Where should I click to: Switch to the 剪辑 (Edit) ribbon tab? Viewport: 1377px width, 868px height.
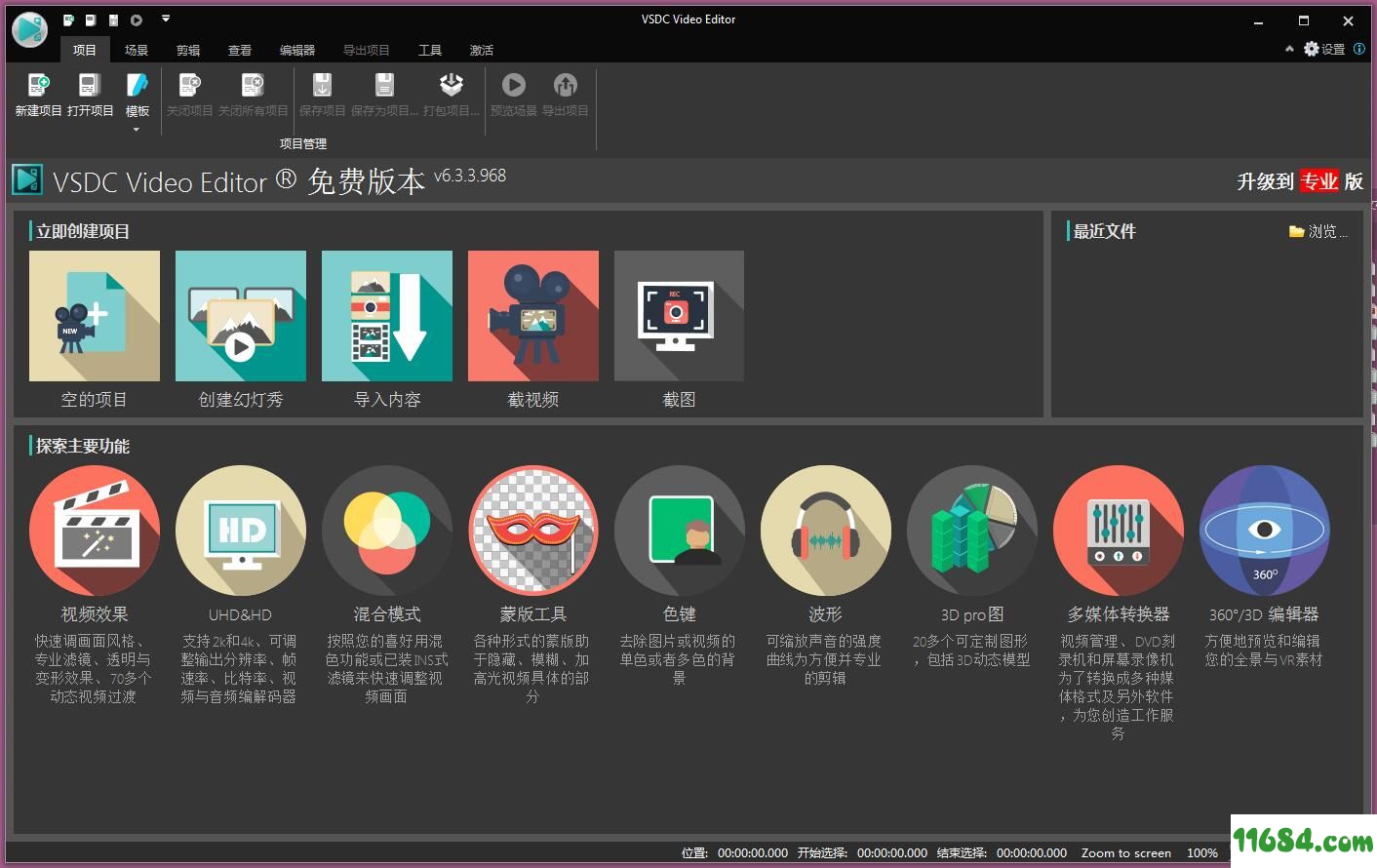188,50
